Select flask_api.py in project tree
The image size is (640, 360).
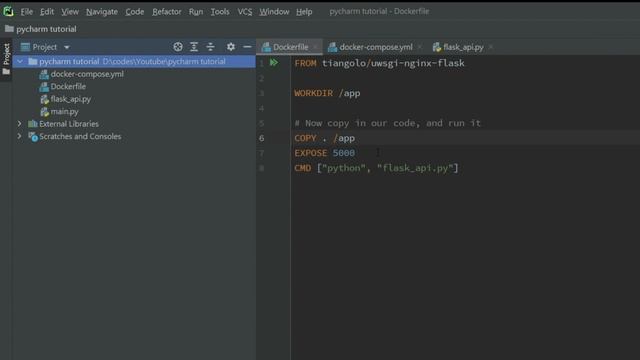click(x=70, y=99)
